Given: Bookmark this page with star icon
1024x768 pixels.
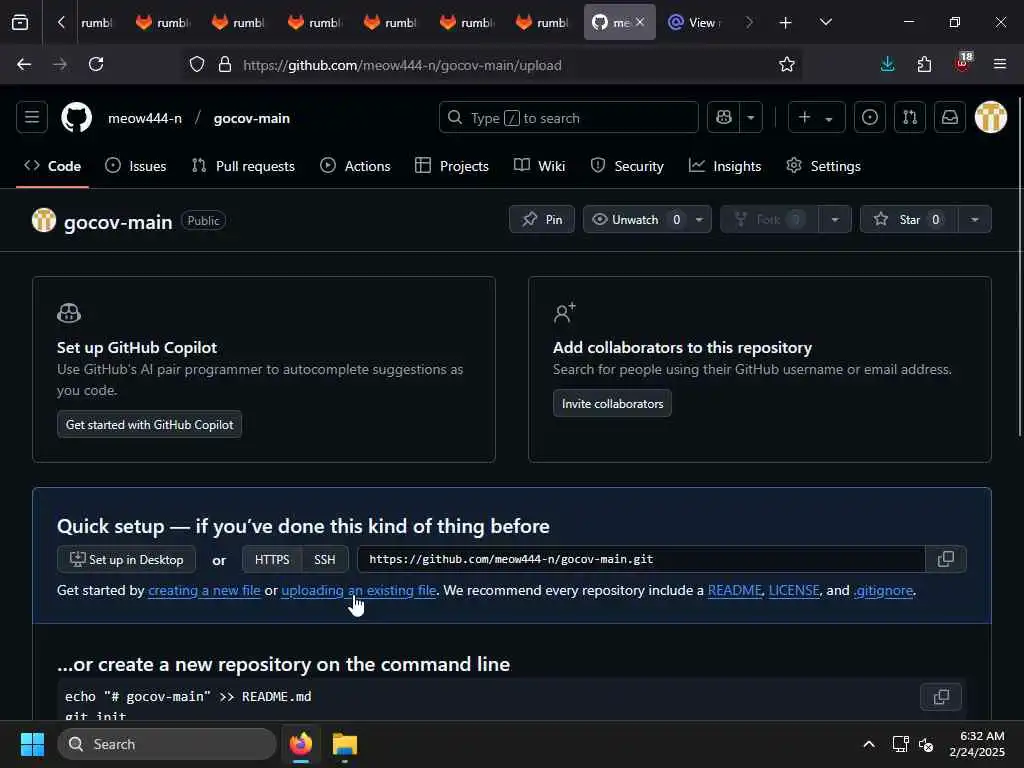Looking at the screenshot, I should click(787, 65).
